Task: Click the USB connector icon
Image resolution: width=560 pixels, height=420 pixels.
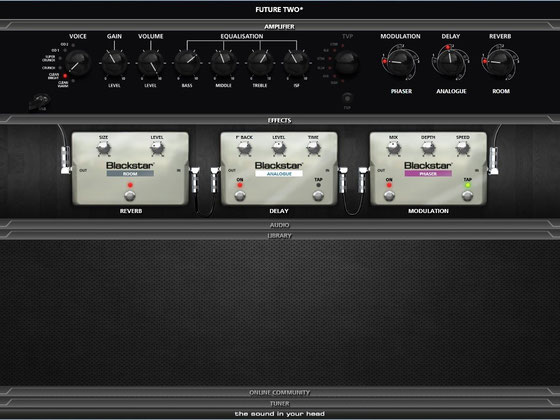Action: click(39, 102)
